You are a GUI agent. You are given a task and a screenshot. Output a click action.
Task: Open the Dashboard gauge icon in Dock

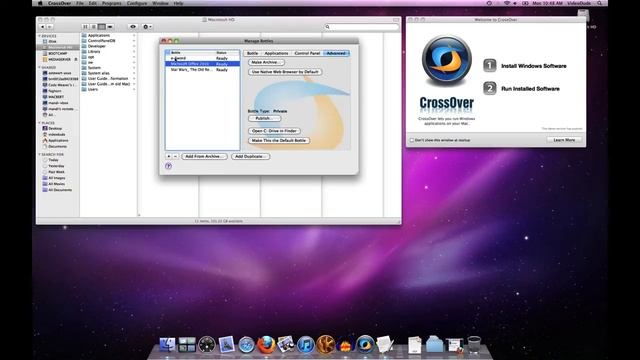click(x=207, y=345)
